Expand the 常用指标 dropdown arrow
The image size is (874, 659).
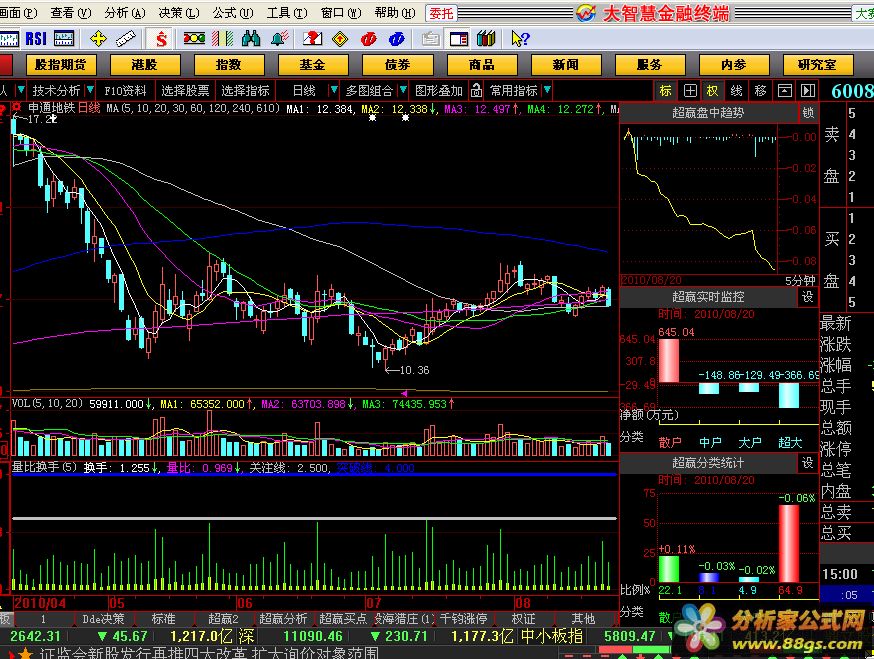click(547, 90)
